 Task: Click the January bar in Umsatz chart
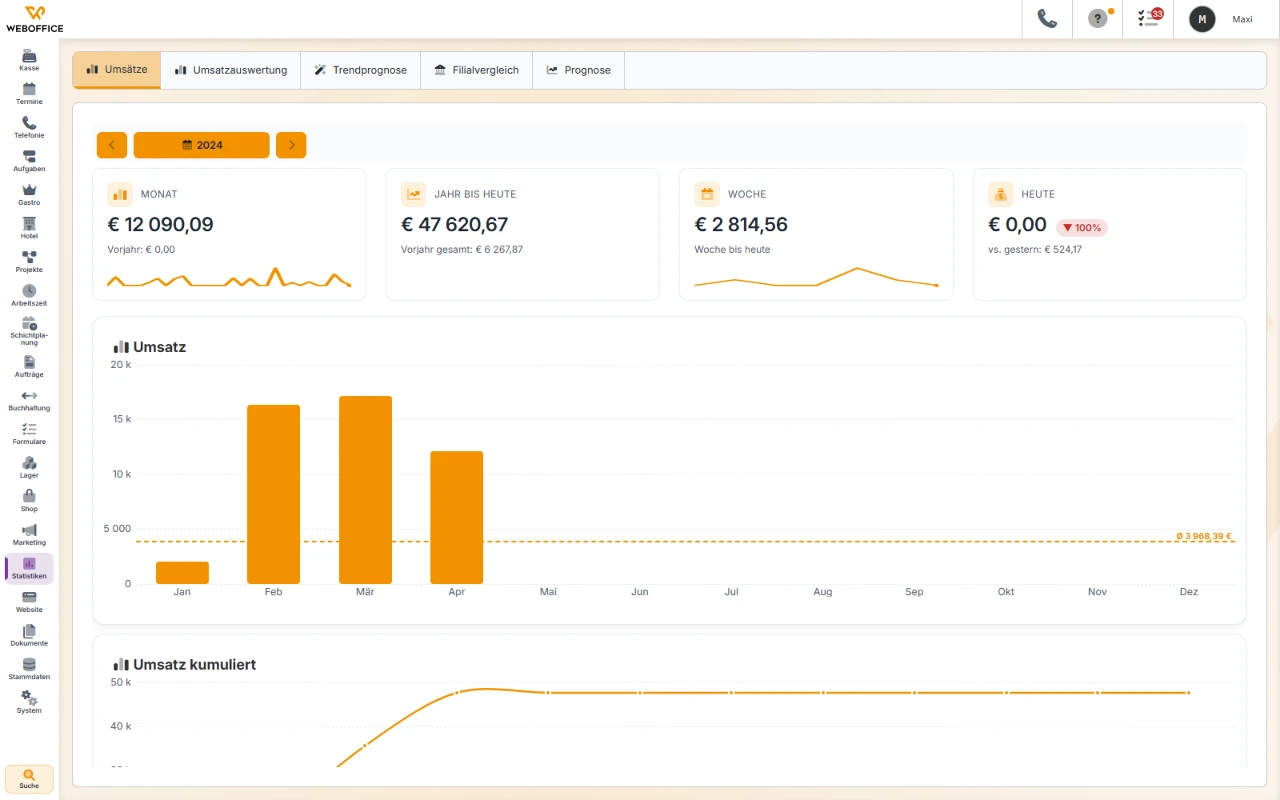pyautogui.click(x=182, y=573)
